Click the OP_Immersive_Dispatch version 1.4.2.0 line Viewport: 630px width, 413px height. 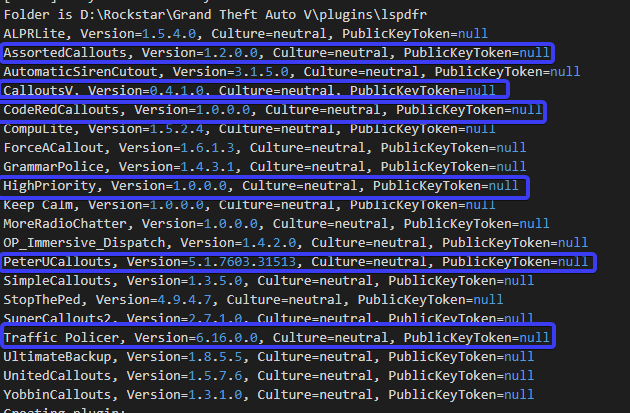[296, 243]
